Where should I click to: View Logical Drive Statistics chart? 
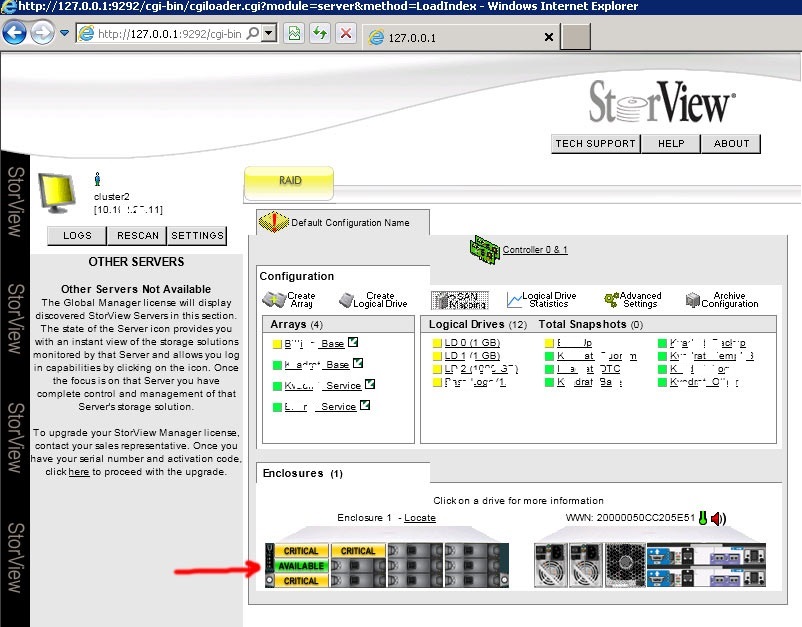coord(514,300)
